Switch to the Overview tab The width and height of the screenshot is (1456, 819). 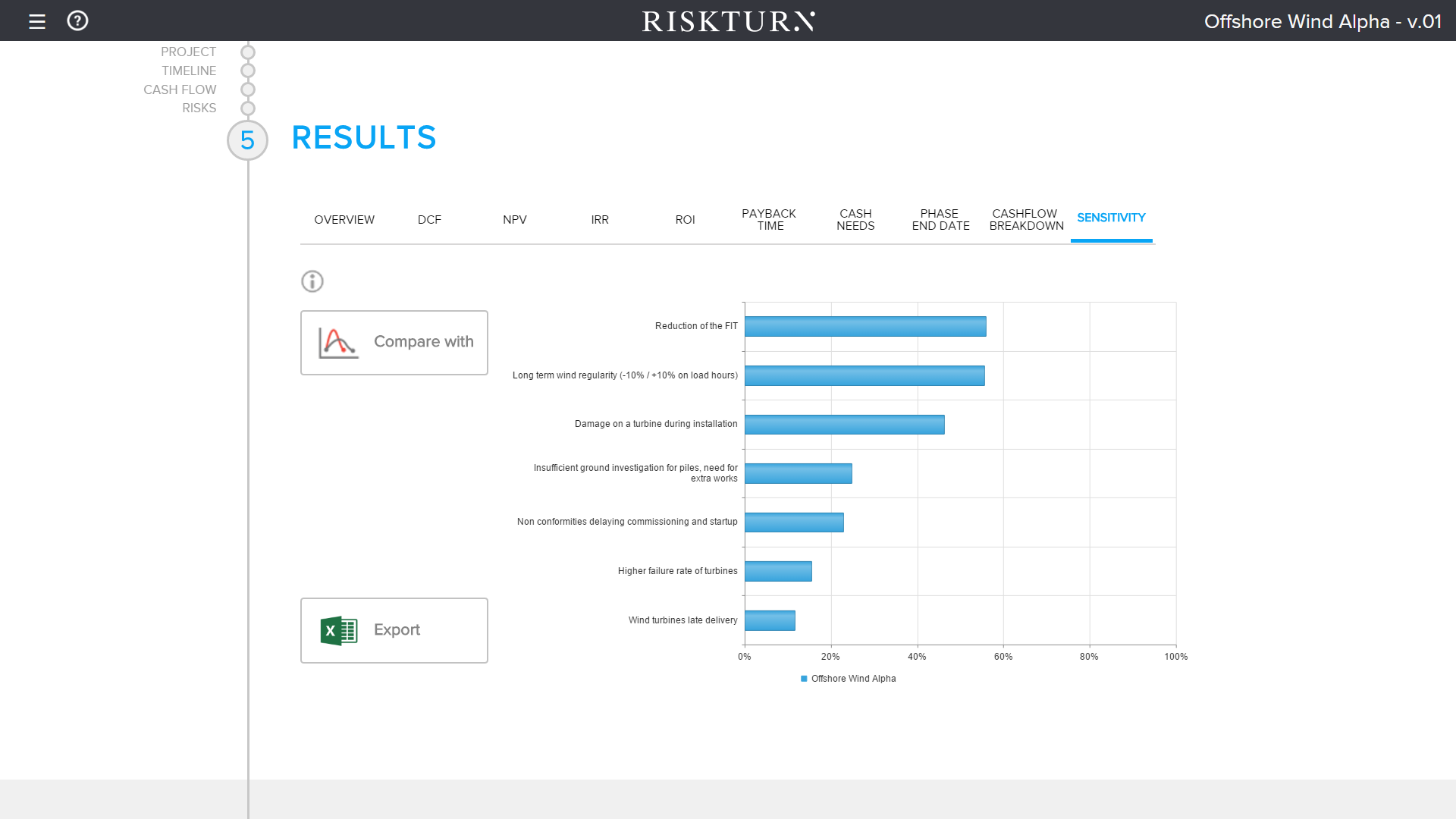pyautogui.click(x=344, y=220)
